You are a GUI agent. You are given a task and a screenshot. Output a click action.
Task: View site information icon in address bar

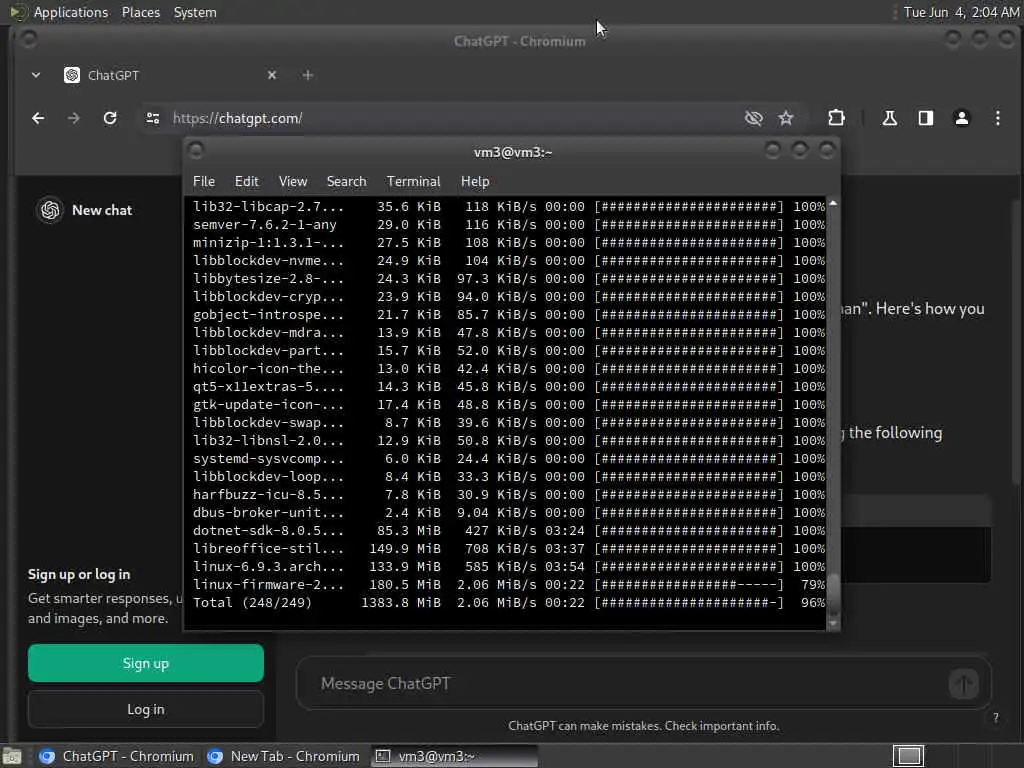pos(153,118)
